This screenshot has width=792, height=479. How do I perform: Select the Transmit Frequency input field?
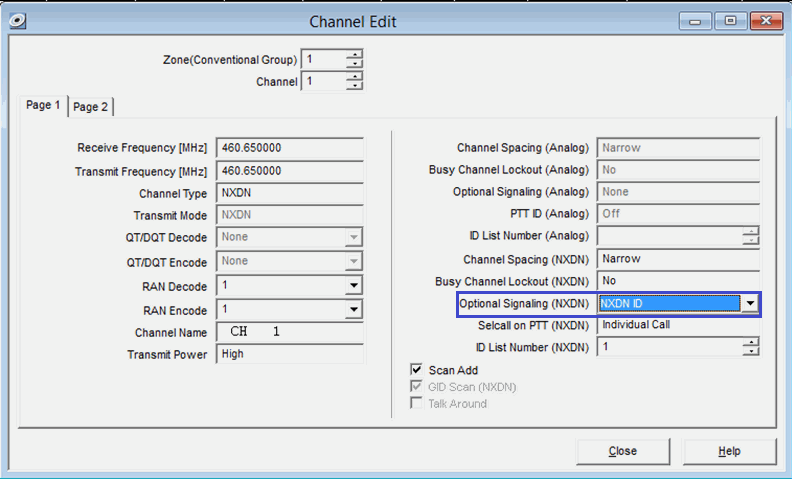point(290,171)
